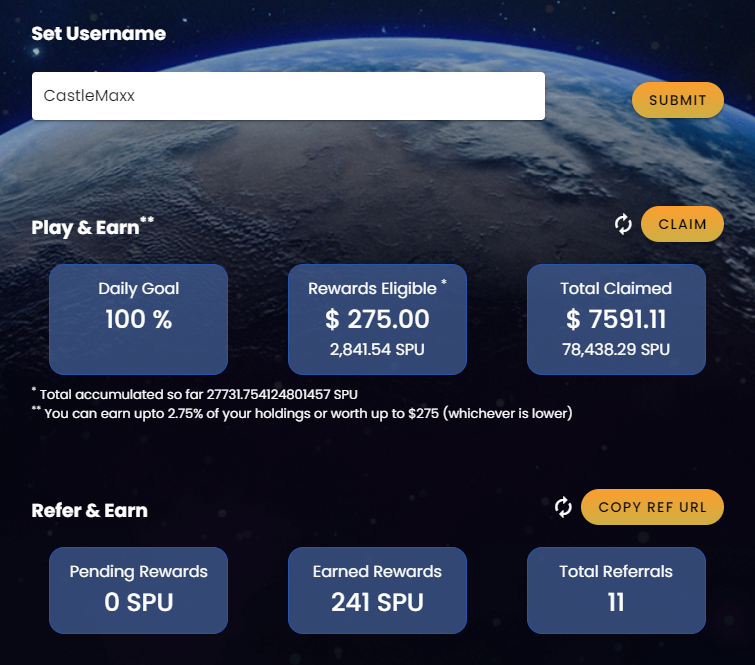Submit the CastleMaxx username

coord(677,100)
